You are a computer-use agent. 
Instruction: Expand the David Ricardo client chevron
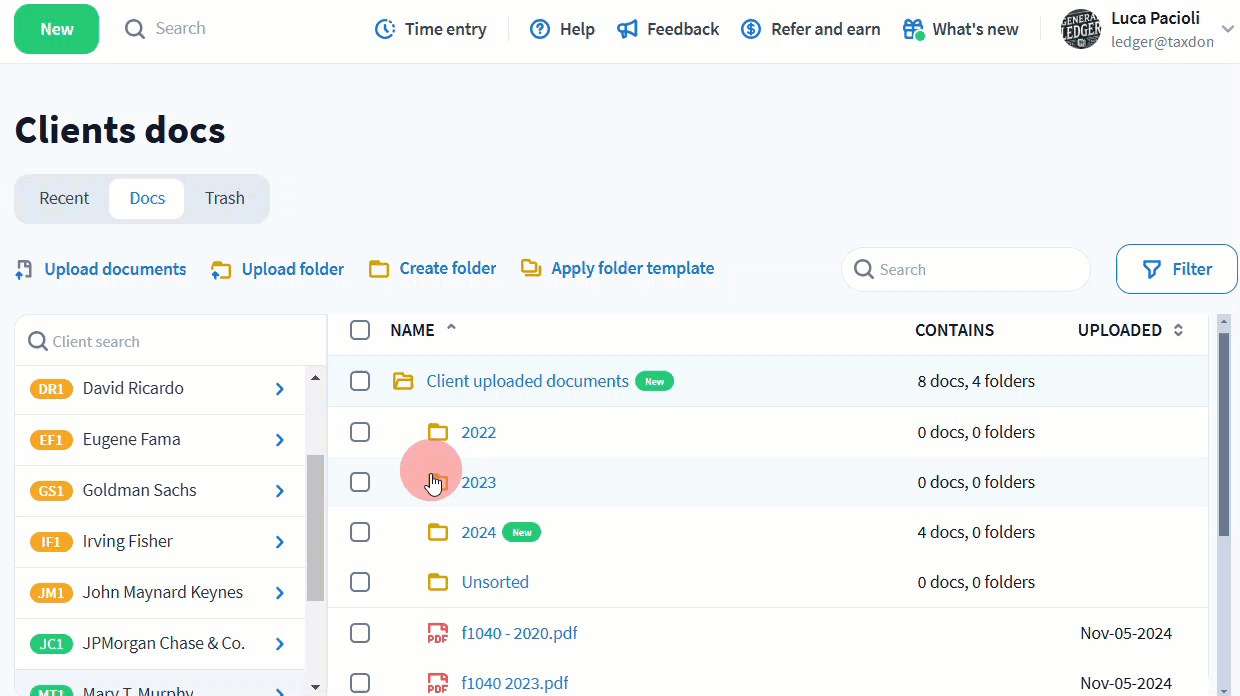click(280, 389)
